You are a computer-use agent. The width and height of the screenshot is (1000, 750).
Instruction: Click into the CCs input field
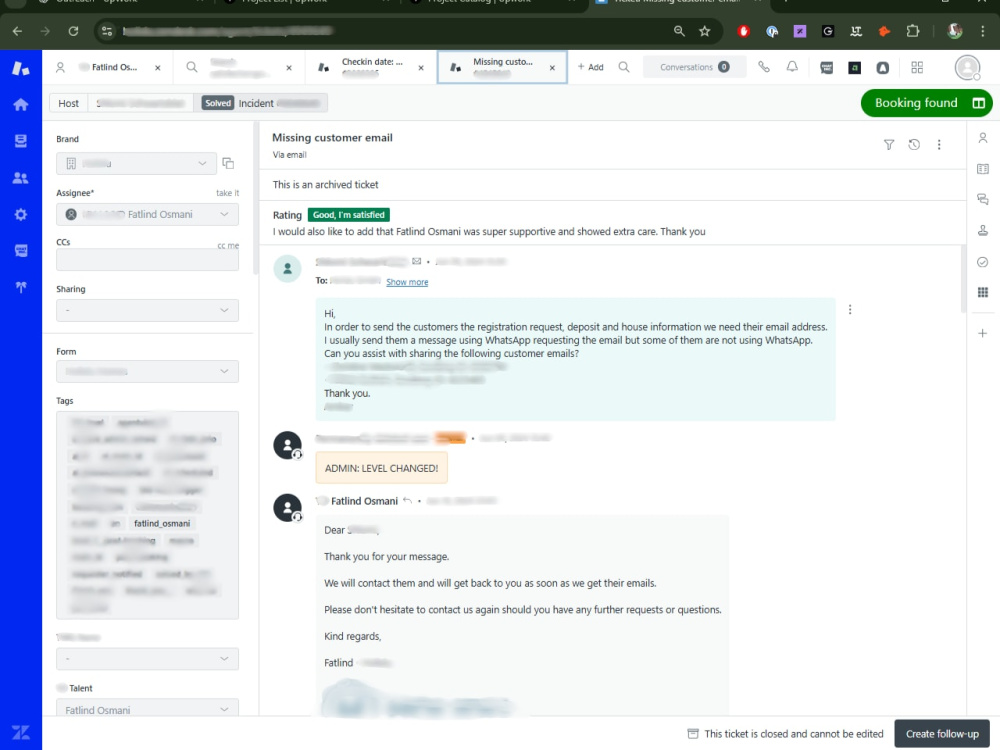(147, 260)
